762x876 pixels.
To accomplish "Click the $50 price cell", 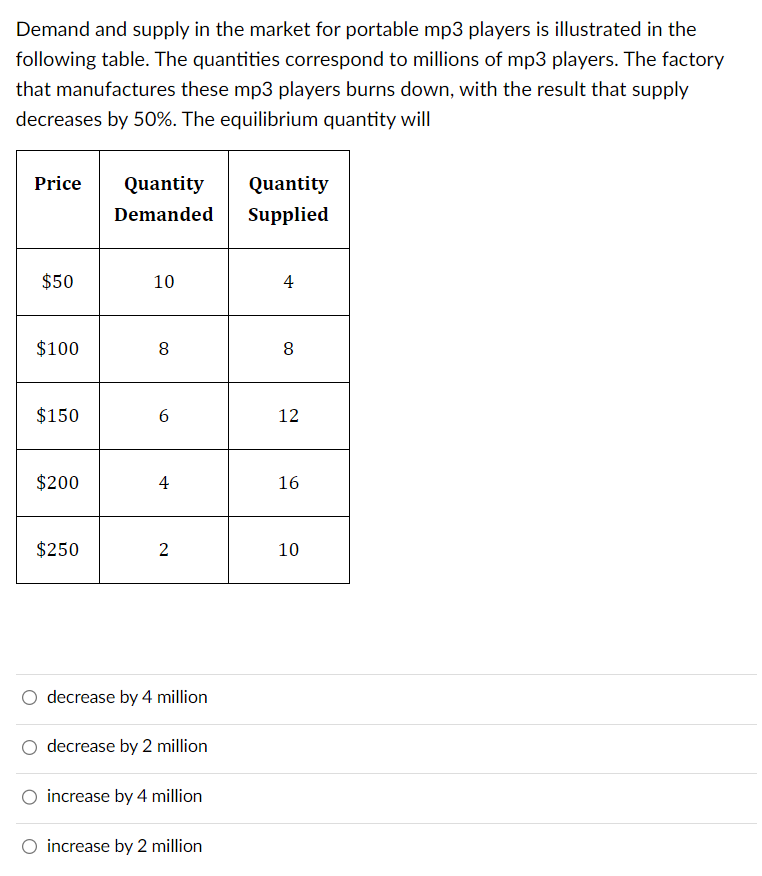I will point(57,282).
